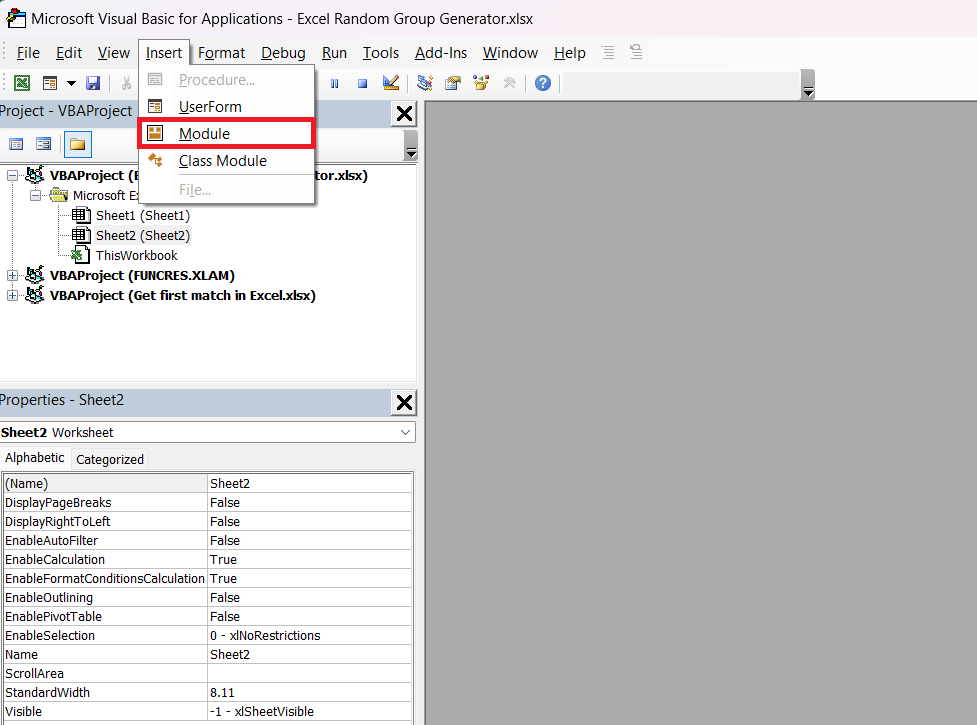Viewport: 977px width, 725px height.
Task: Click the indent icon beside Help menu
Action: pos(608,52)
